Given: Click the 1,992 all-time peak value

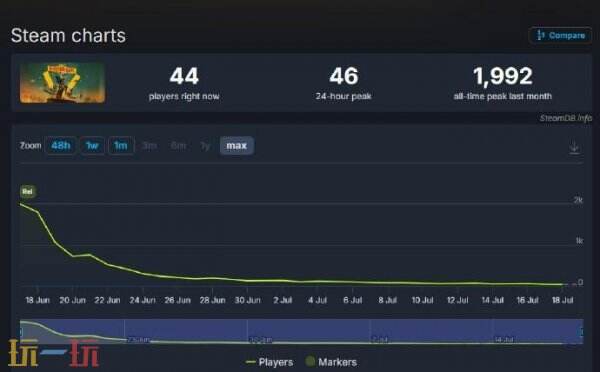Looking at the screenshot, I should (502, 76).
